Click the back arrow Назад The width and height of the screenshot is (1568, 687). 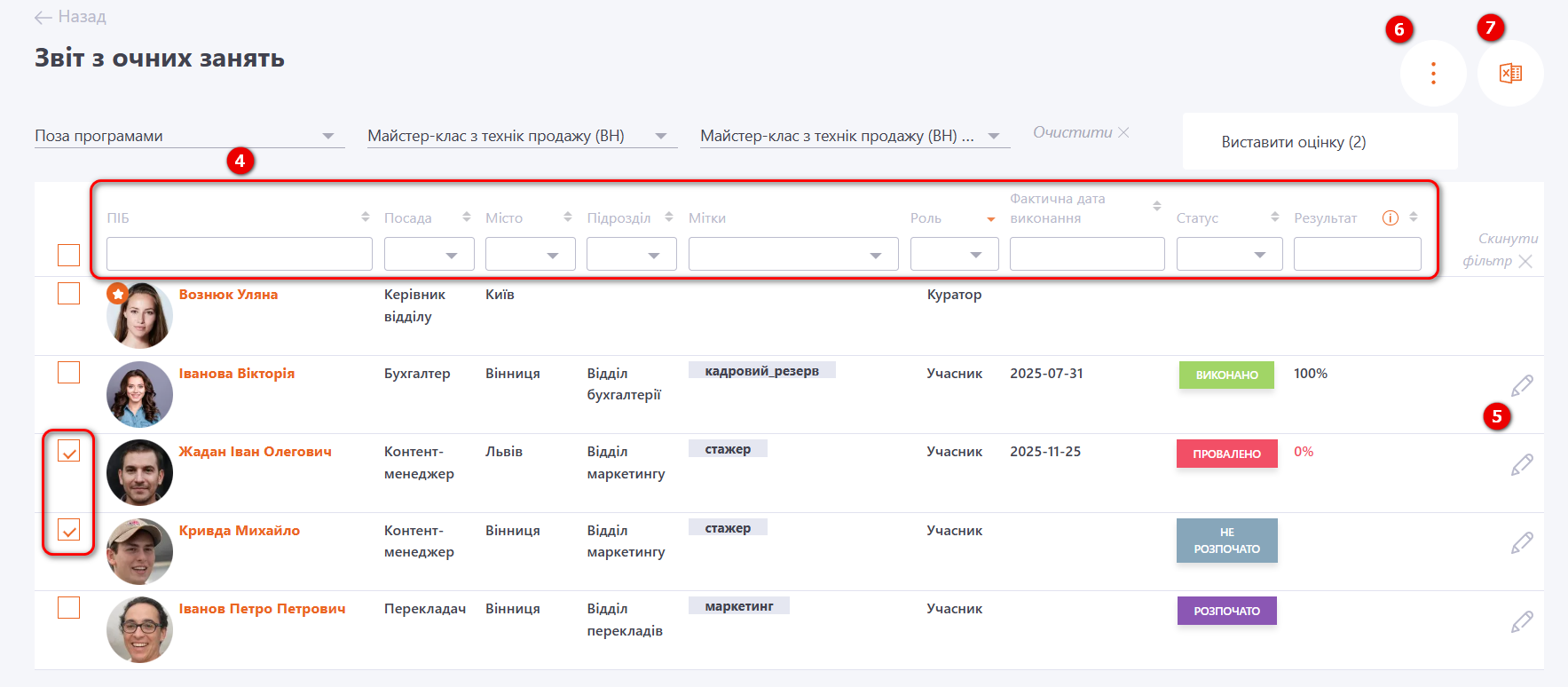click(69, 17)
